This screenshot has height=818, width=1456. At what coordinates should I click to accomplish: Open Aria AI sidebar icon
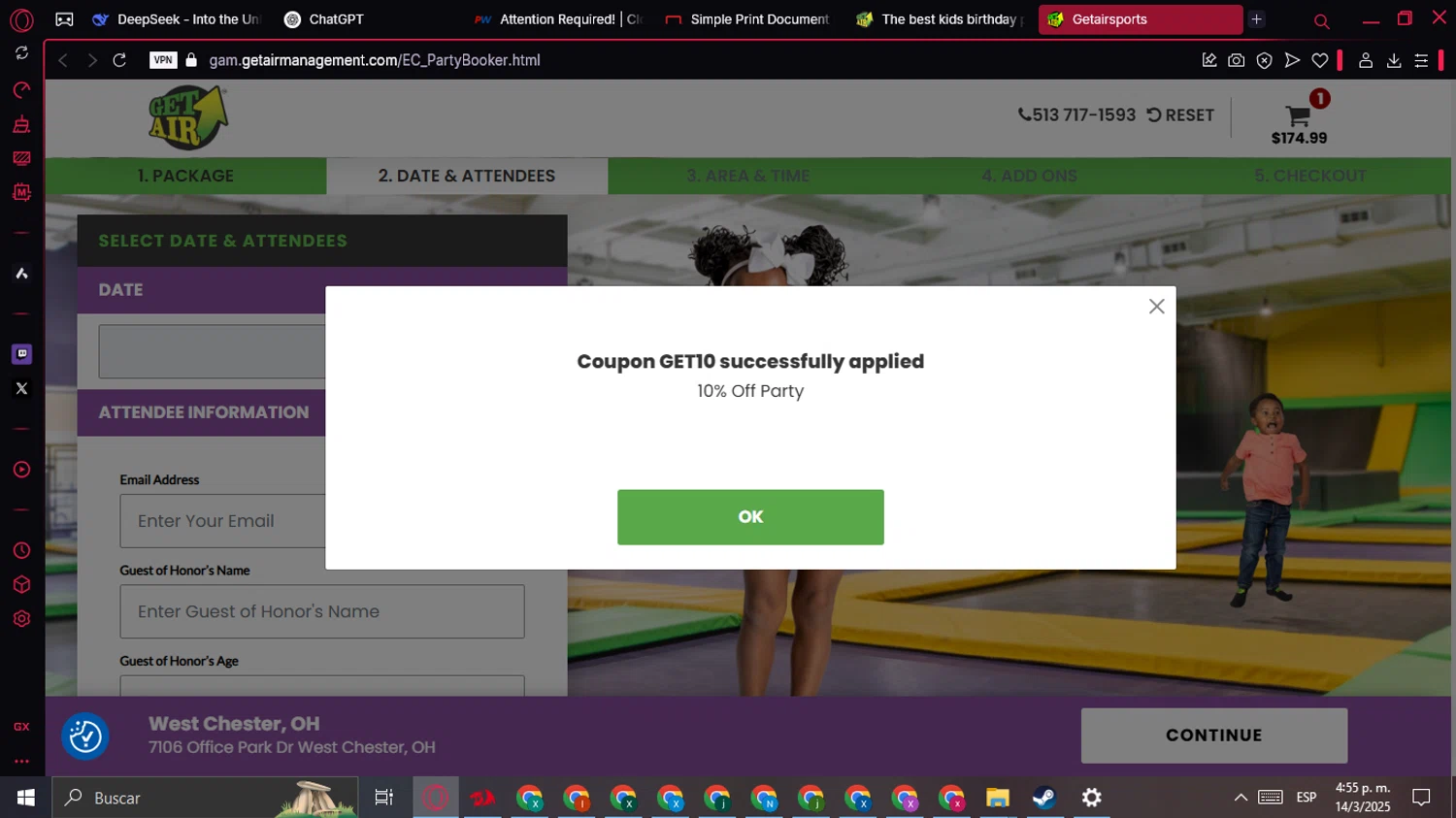pyautogui.click(x=21, y=274)
